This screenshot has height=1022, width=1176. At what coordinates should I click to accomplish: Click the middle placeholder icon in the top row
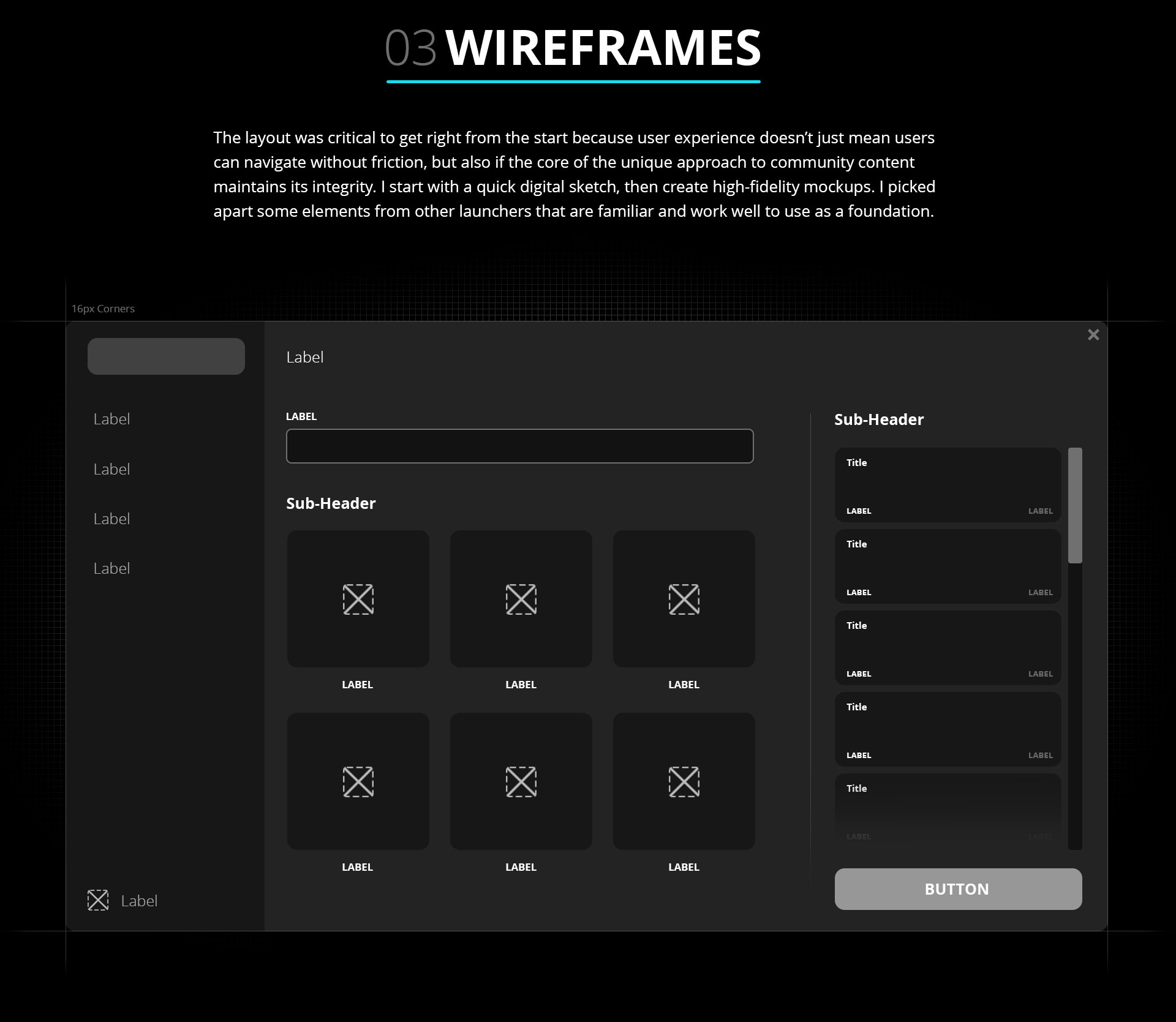[521, 599]
